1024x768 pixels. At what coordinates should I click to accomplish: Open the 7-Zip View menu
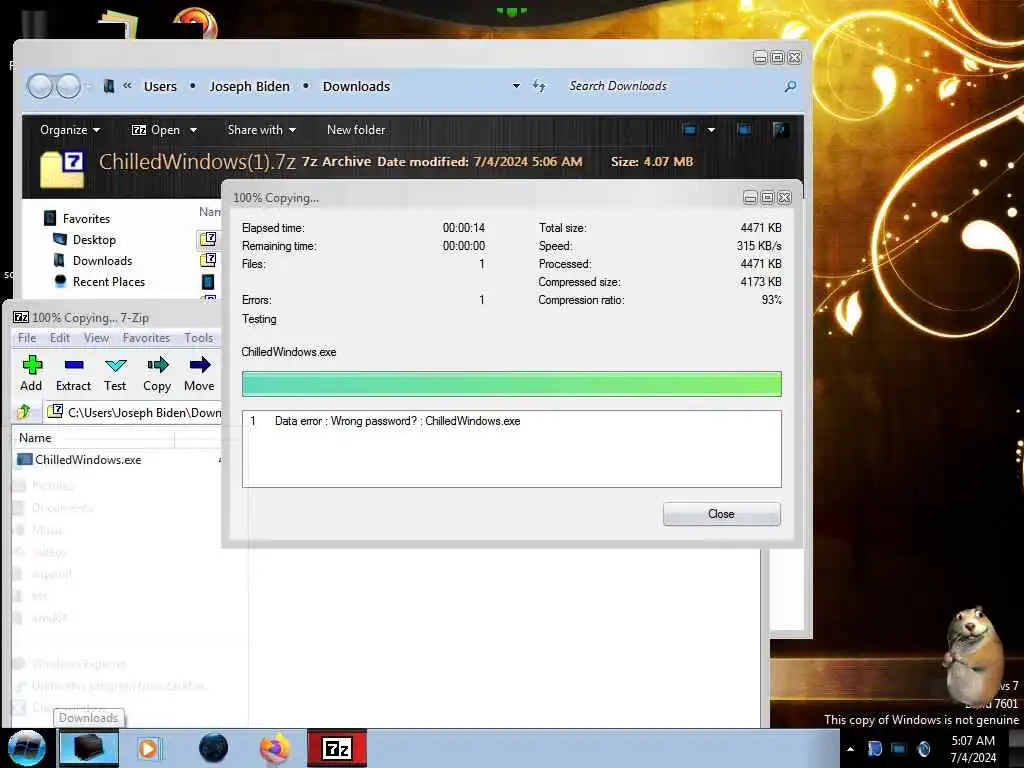(x=96, y=338)
